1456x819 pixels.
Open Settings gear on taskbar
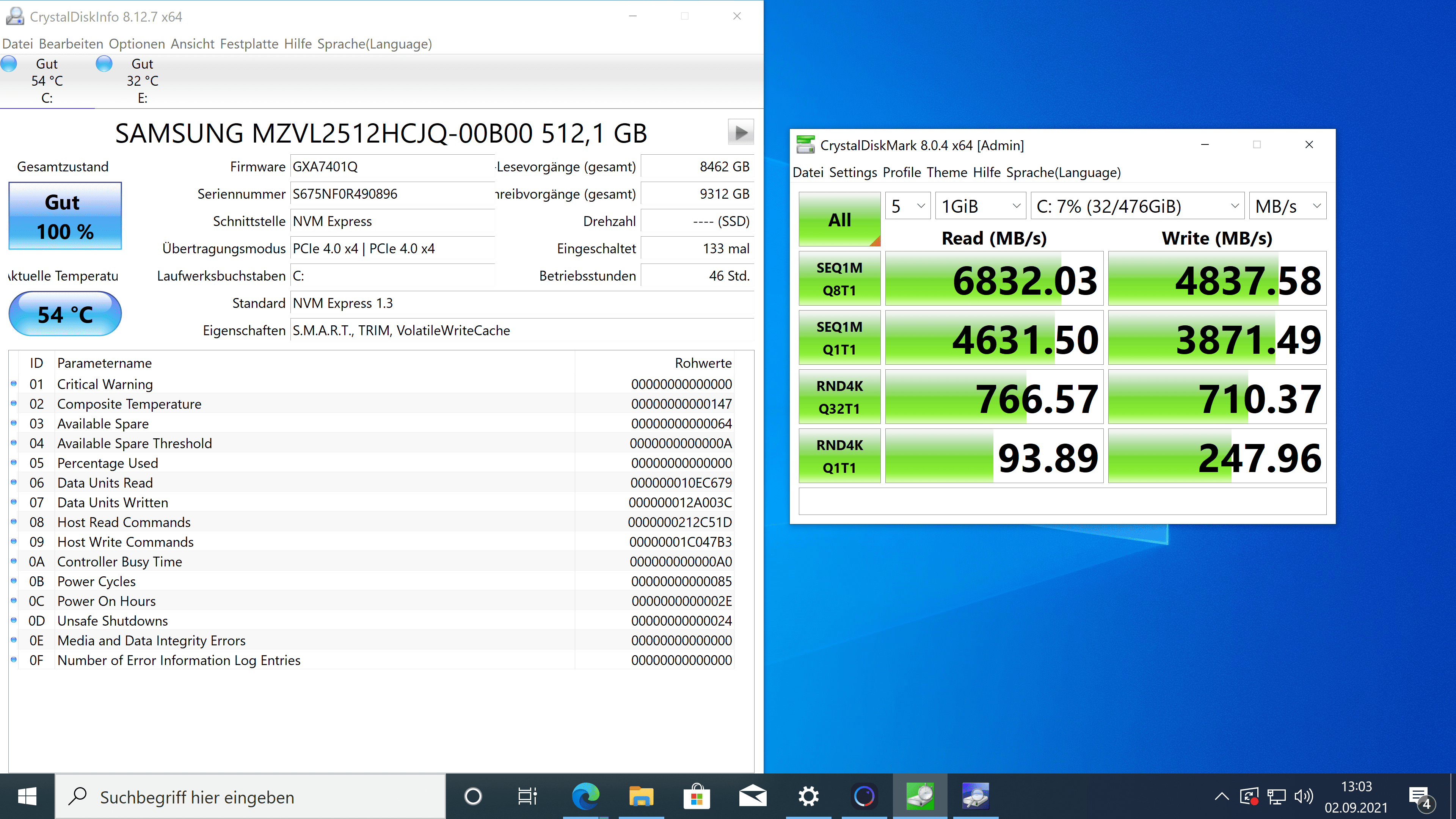(808, 796)
